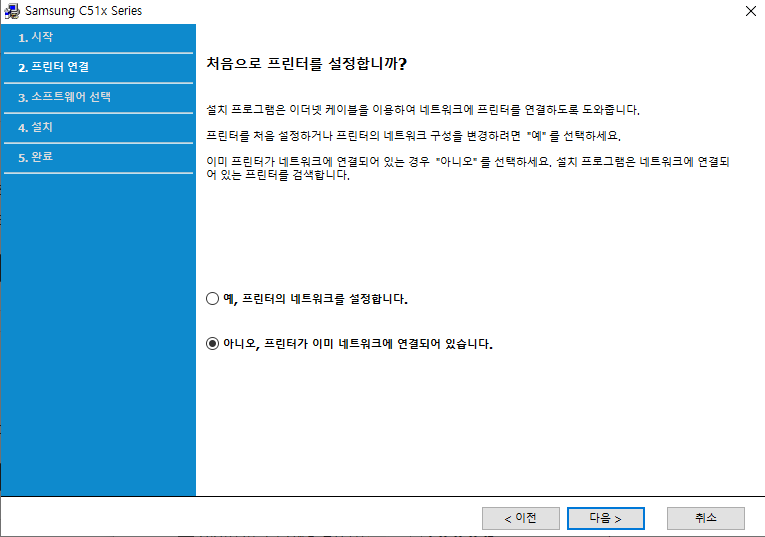Click the paragraph starting '이미 프린터가 네트워크에'
This screenshot has height=537, width=765.
467,168
